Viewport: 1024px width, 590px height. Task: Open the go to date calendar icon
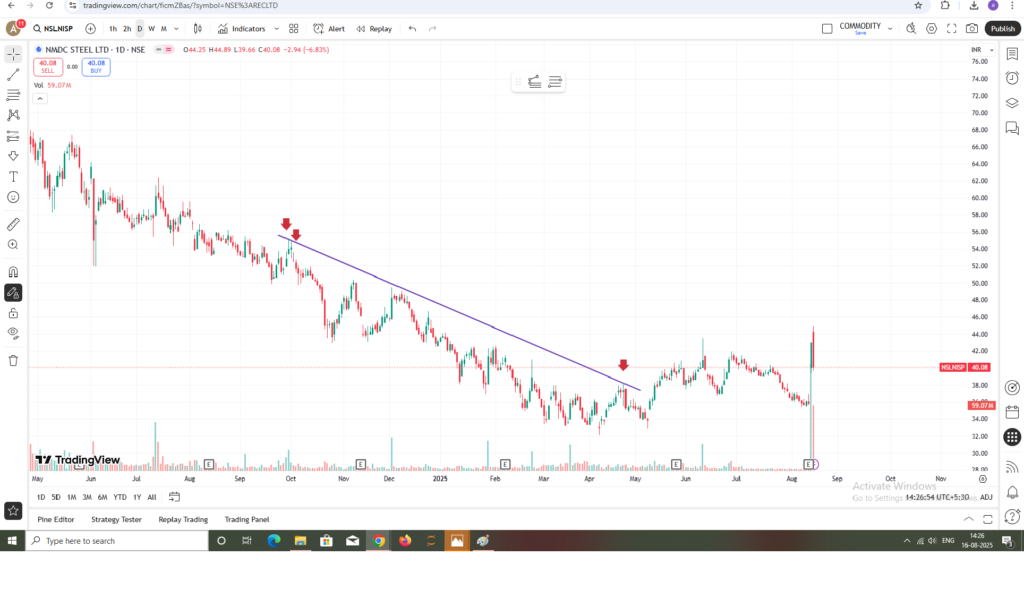pos(174,497)
